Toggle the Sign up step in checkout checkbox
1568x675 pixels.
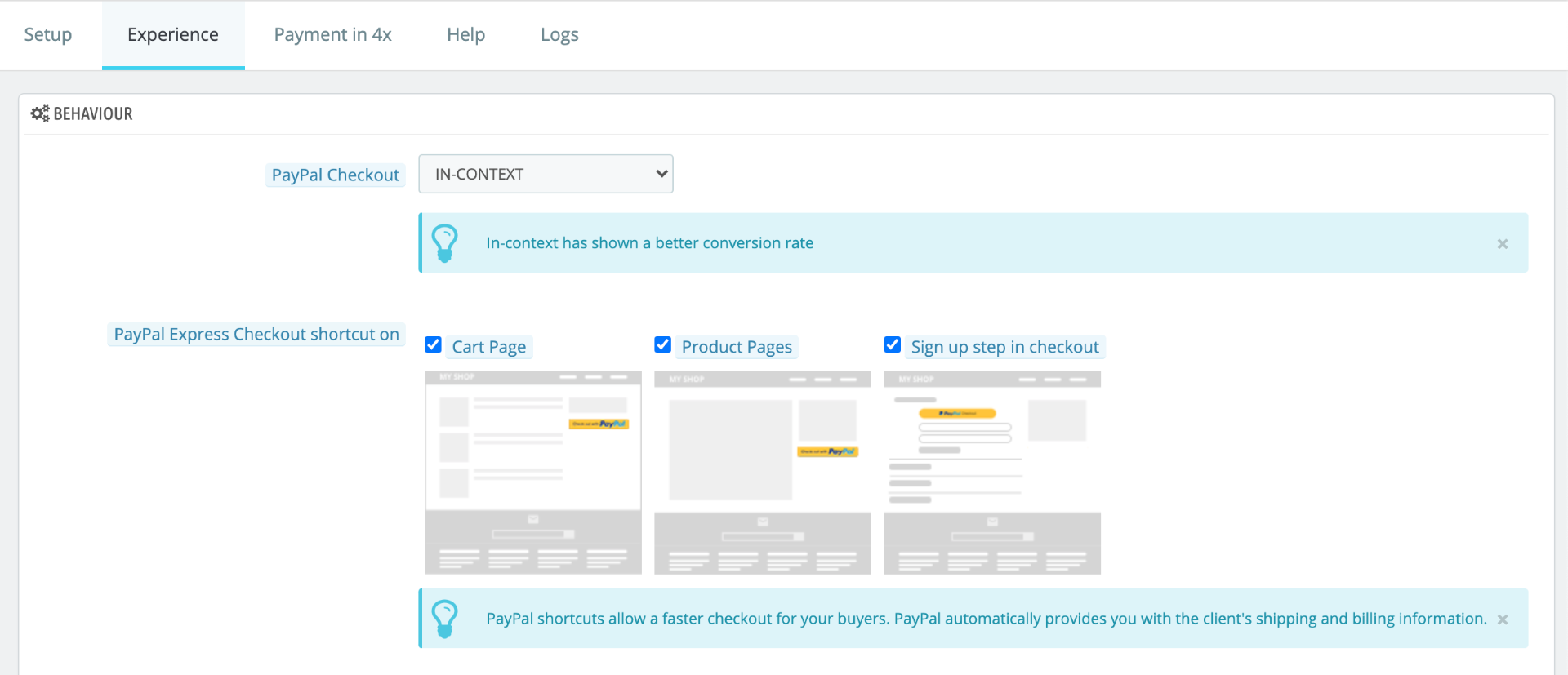coord(893,345)
